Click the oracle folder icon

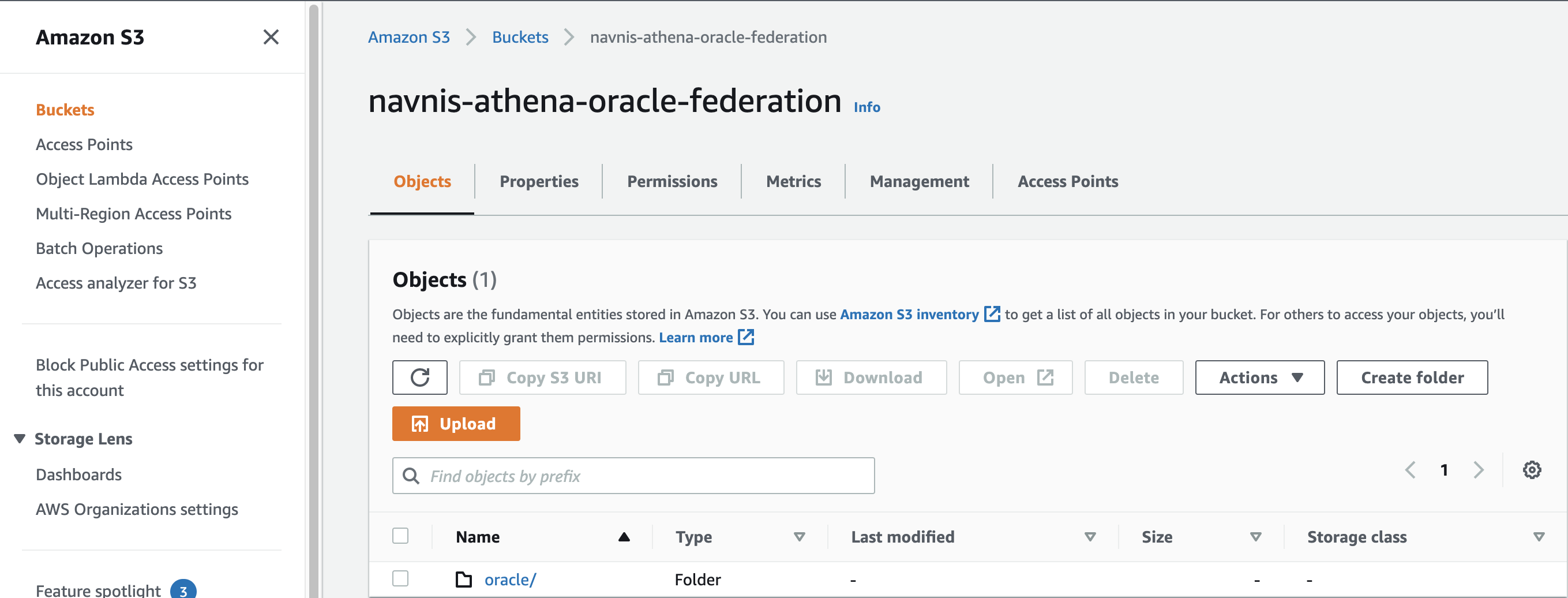pos(464,579)
